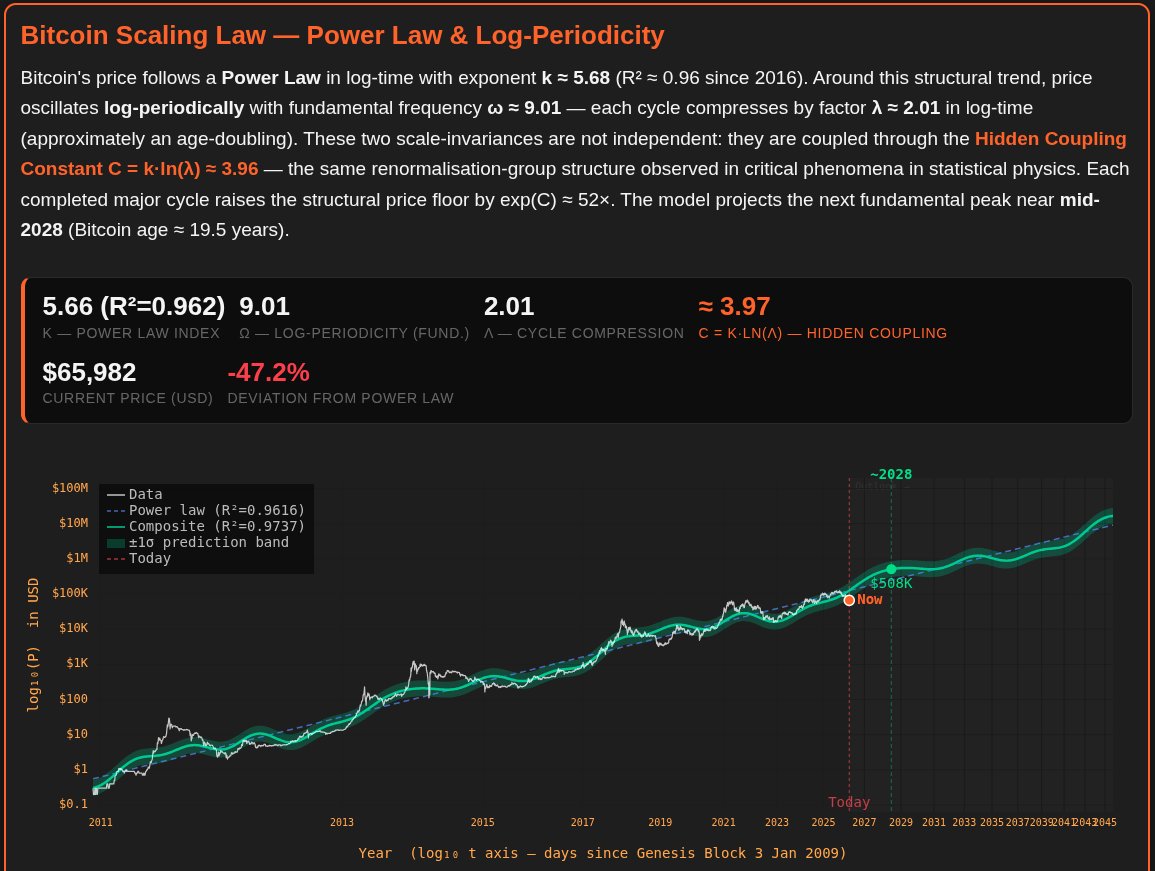
Task: Click the $508K projected peak price label
Action: coord(891,583)
